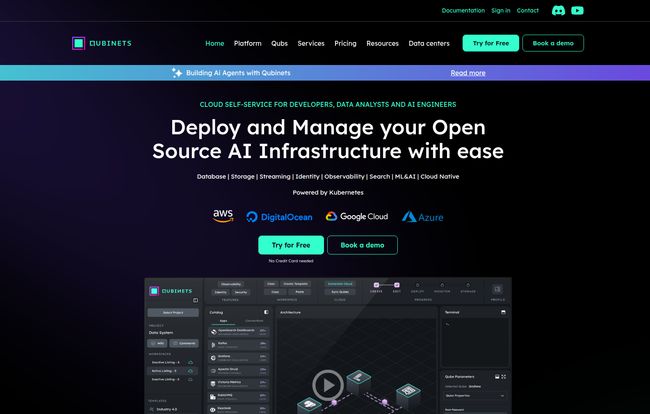The width and height of the screenshot is (650, 414).
Task: Click the Architecture panel title
Action: click(290, 312)
